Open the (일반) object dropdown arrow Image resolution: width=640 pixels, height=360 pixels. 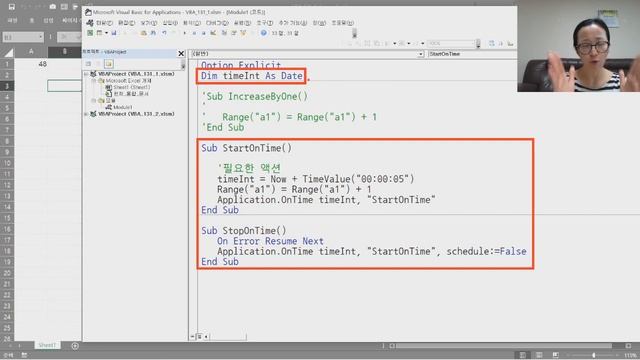point(420,54)
